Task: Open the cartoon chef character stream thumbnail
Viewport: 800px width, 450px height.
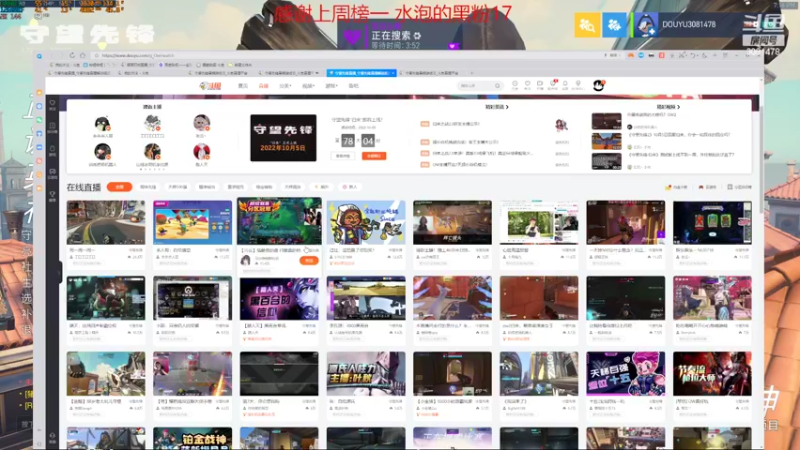Action: pos(366,222)
